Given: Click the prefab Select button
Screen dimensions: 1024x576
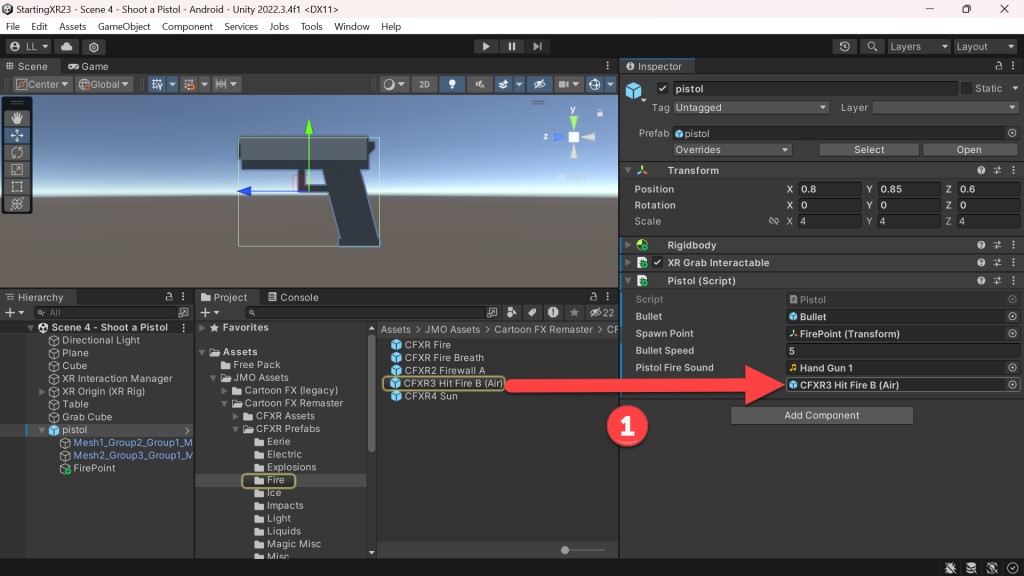Looking at the screenshot, I should tap(869, 150).
